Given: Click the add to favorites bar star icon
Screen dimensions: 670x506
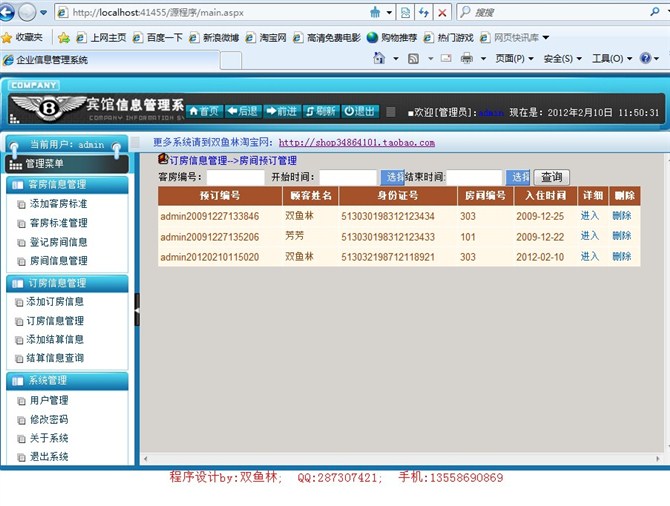Looking at the screenshot, I should [x=64, y=38].
